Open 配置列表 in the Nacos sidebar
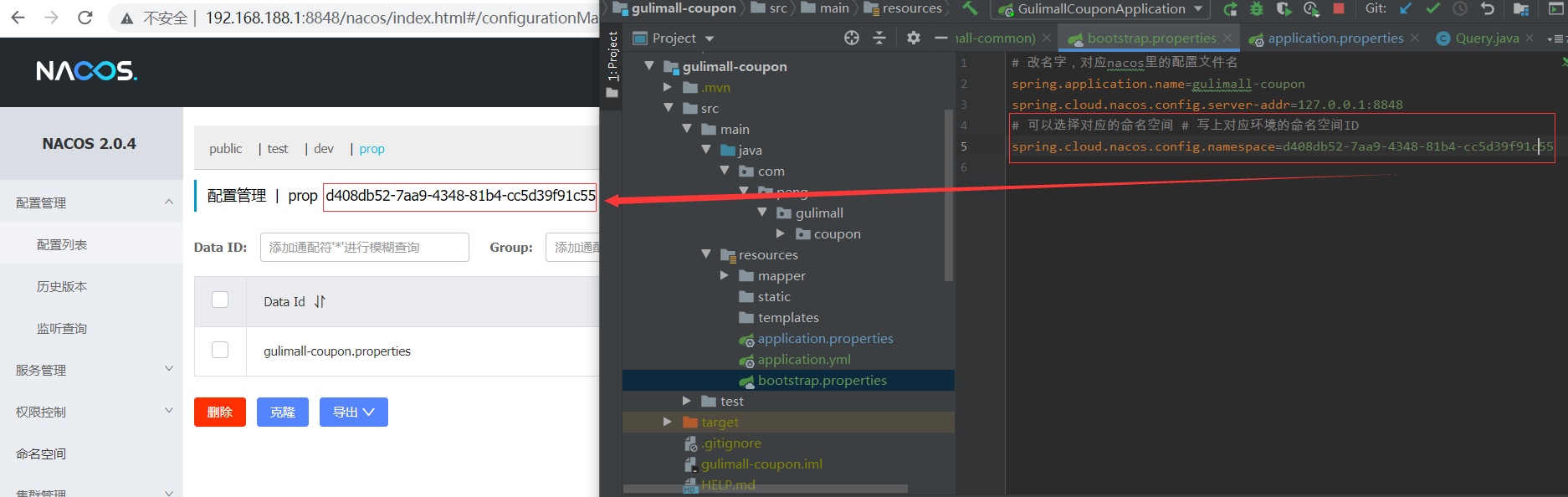 (62, 244)
